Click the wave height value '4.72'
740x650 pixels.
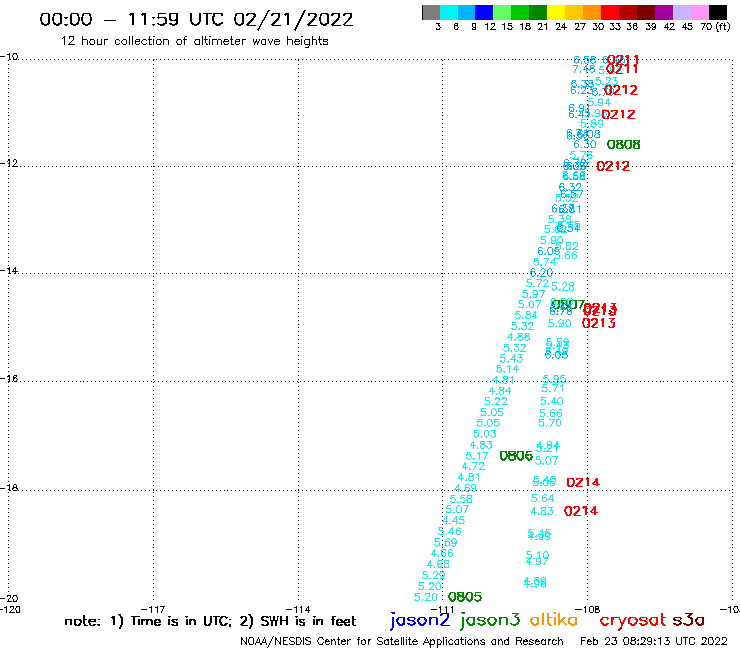pyautogui.click(x=473, y=466)
